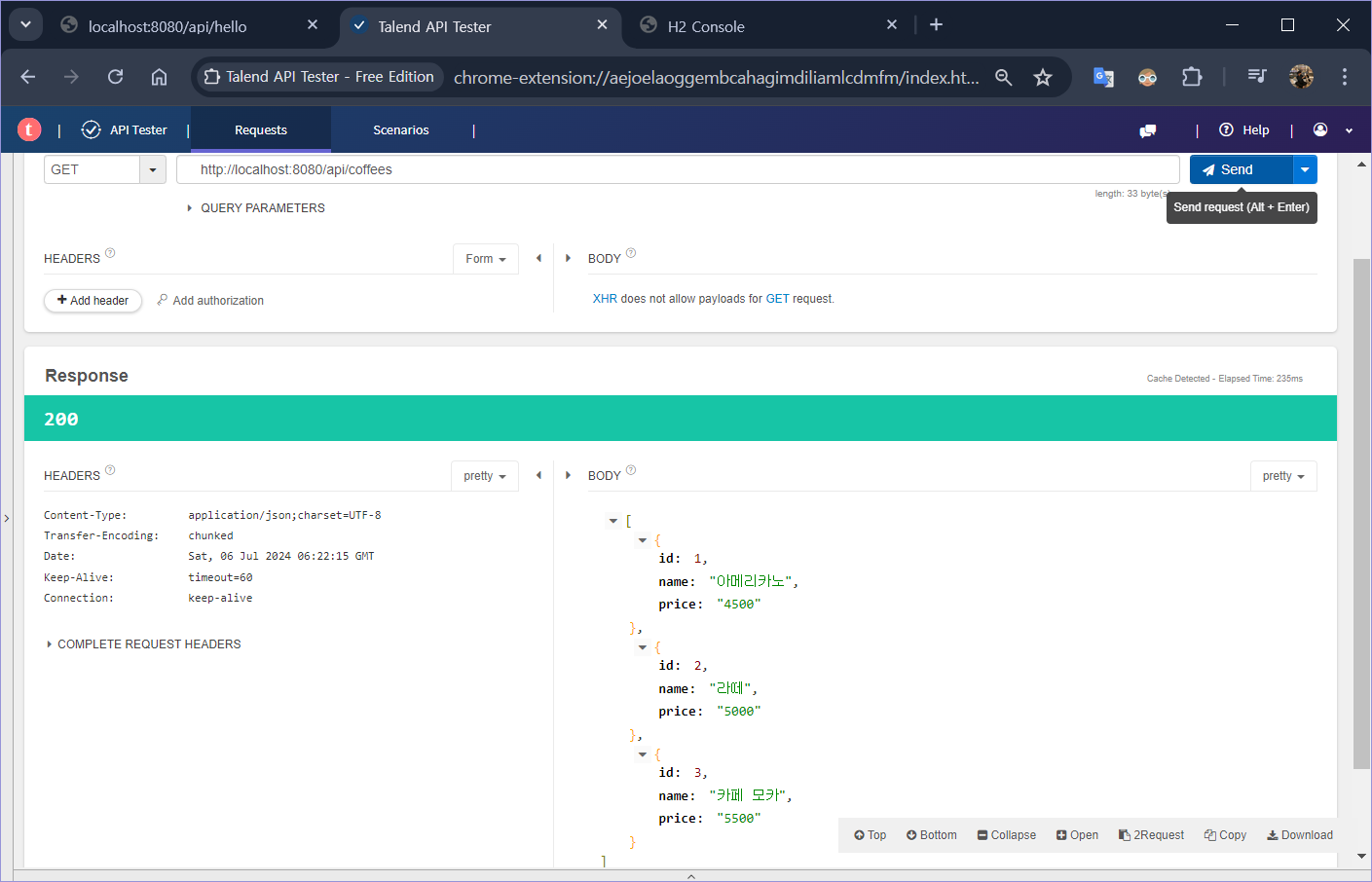The width and height of the screenshot is (1372, 882).
Task: Click the scrollbar down arrow
Action: point(1361,857)
